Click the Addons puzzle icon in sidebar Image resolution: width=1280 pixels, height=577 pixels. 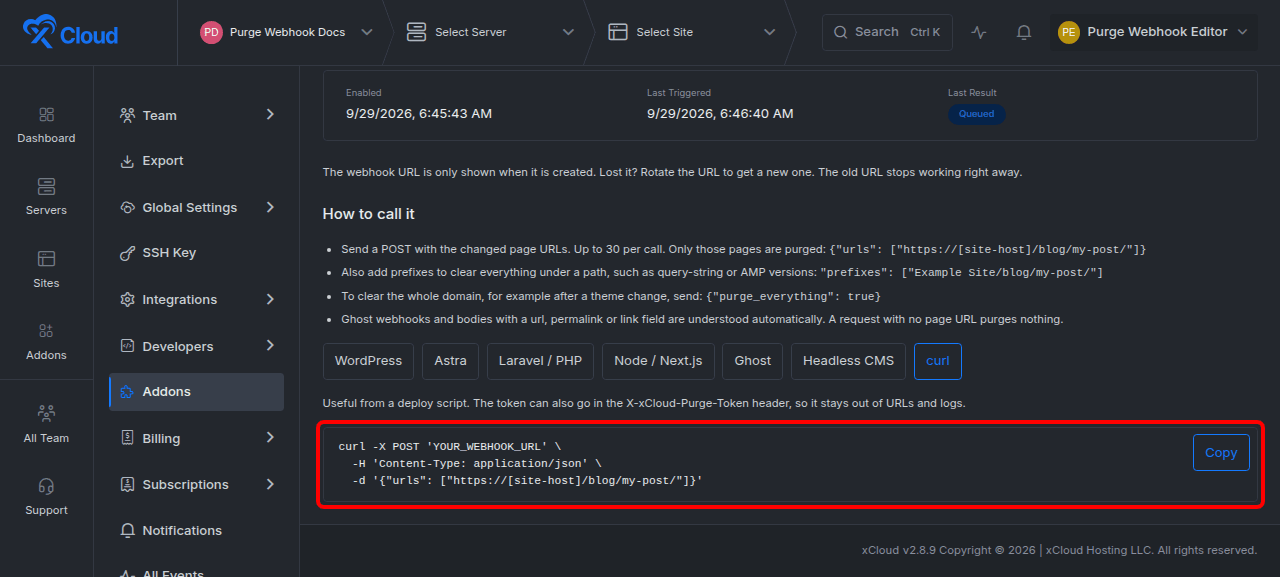point(127,392)
